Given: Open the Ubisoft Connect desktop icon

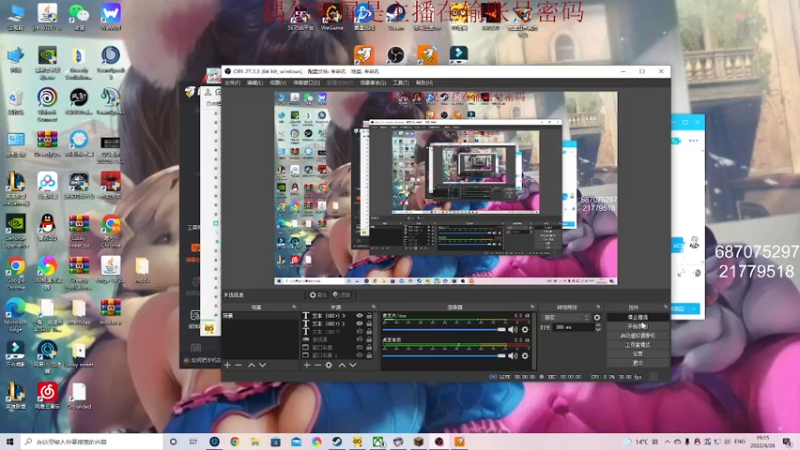Looking at the screenshot, I should click(47, 104).
